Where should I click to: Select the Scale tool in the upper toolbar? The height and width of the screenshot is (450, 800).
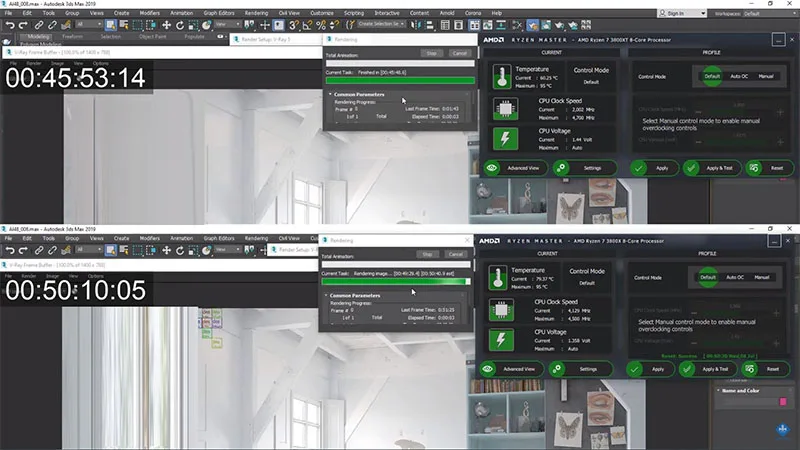click(x=193, y=24)
